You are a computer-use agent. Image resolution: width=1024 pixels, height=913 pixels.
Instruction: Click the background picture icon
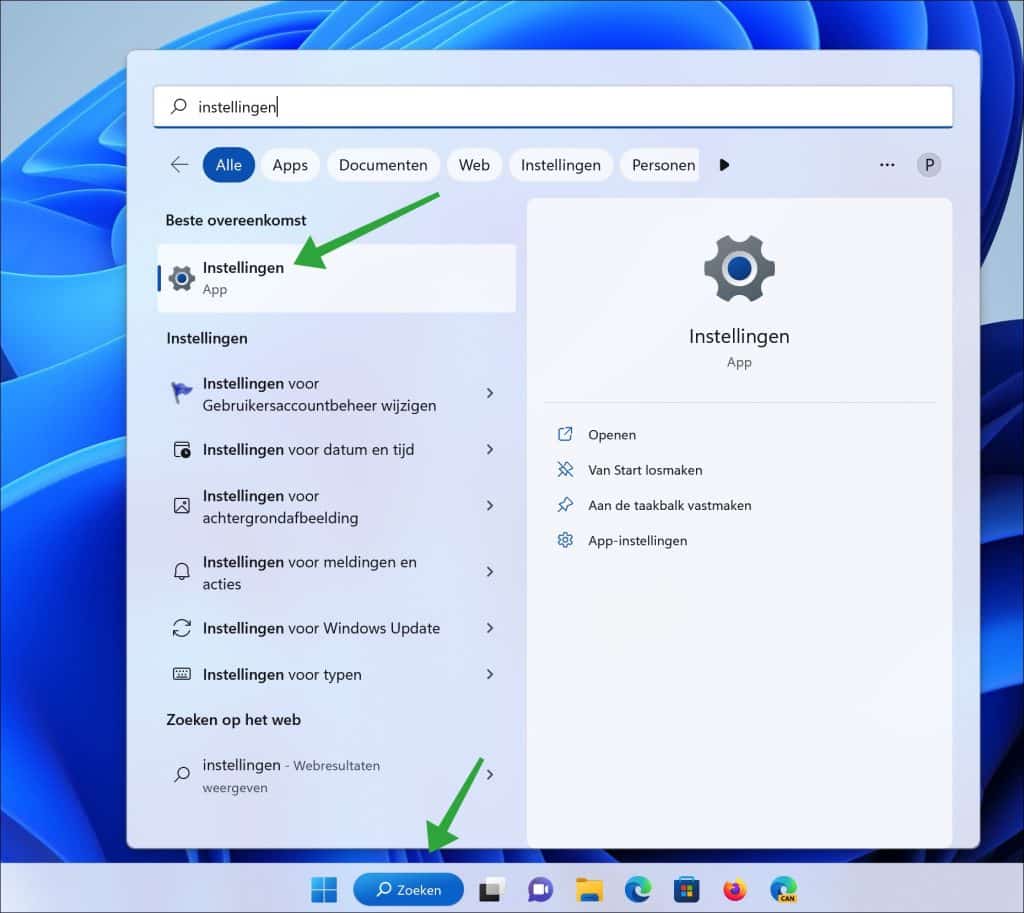point(182,505)
